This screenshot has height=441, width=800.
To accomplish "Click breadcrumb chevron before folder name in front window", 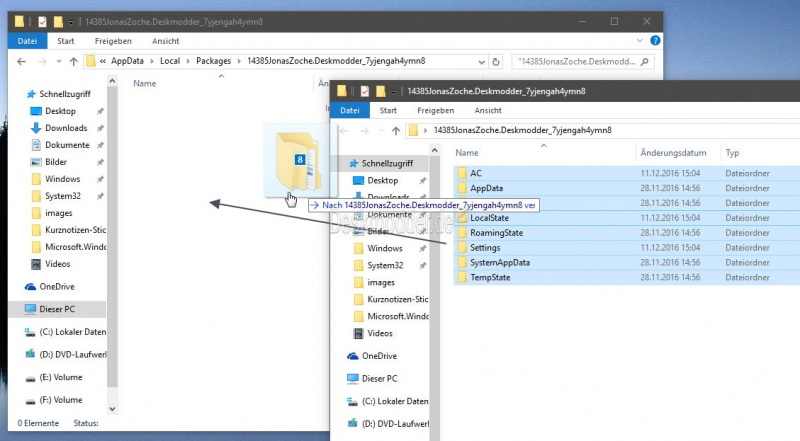I will pyautogui.click(x=426, y=130).
